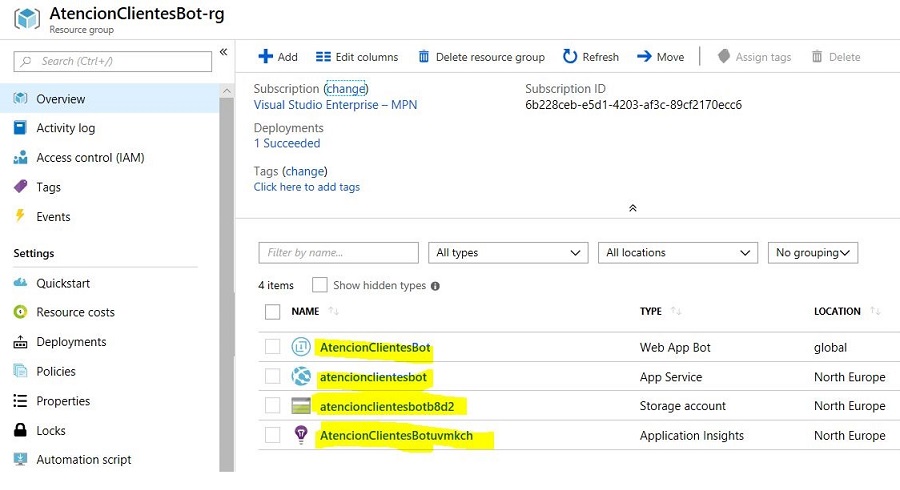Click the App Service globe icon
The width and height of the screenshot is (900, 490).
click(301, 376)
